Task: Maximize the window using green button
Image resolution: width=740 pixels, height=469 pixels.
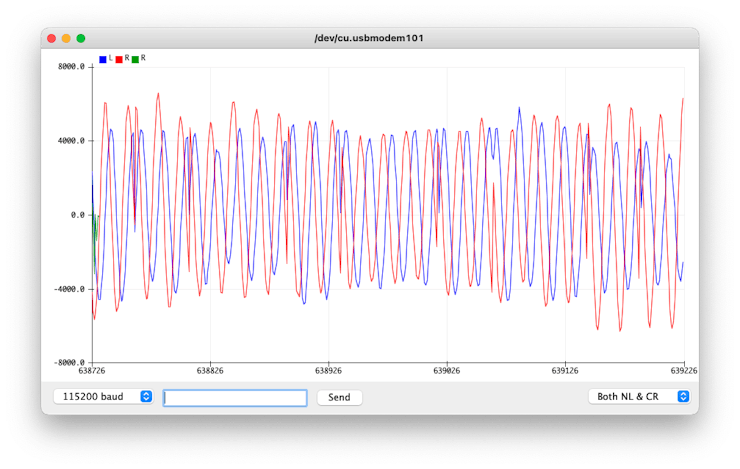Action: [x=81, y=38]
